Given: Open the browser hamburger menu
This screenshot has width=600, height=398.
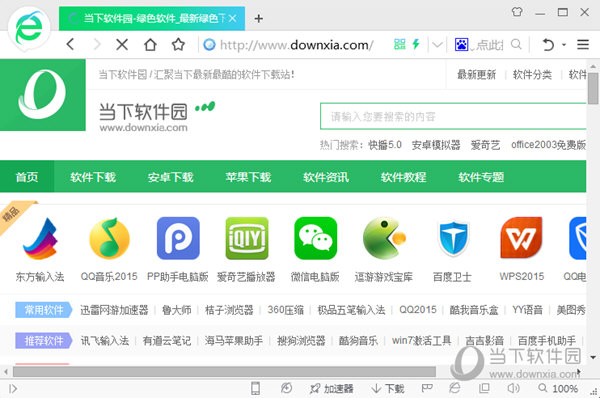Looking at the screenshot, I should pos(583,45).
